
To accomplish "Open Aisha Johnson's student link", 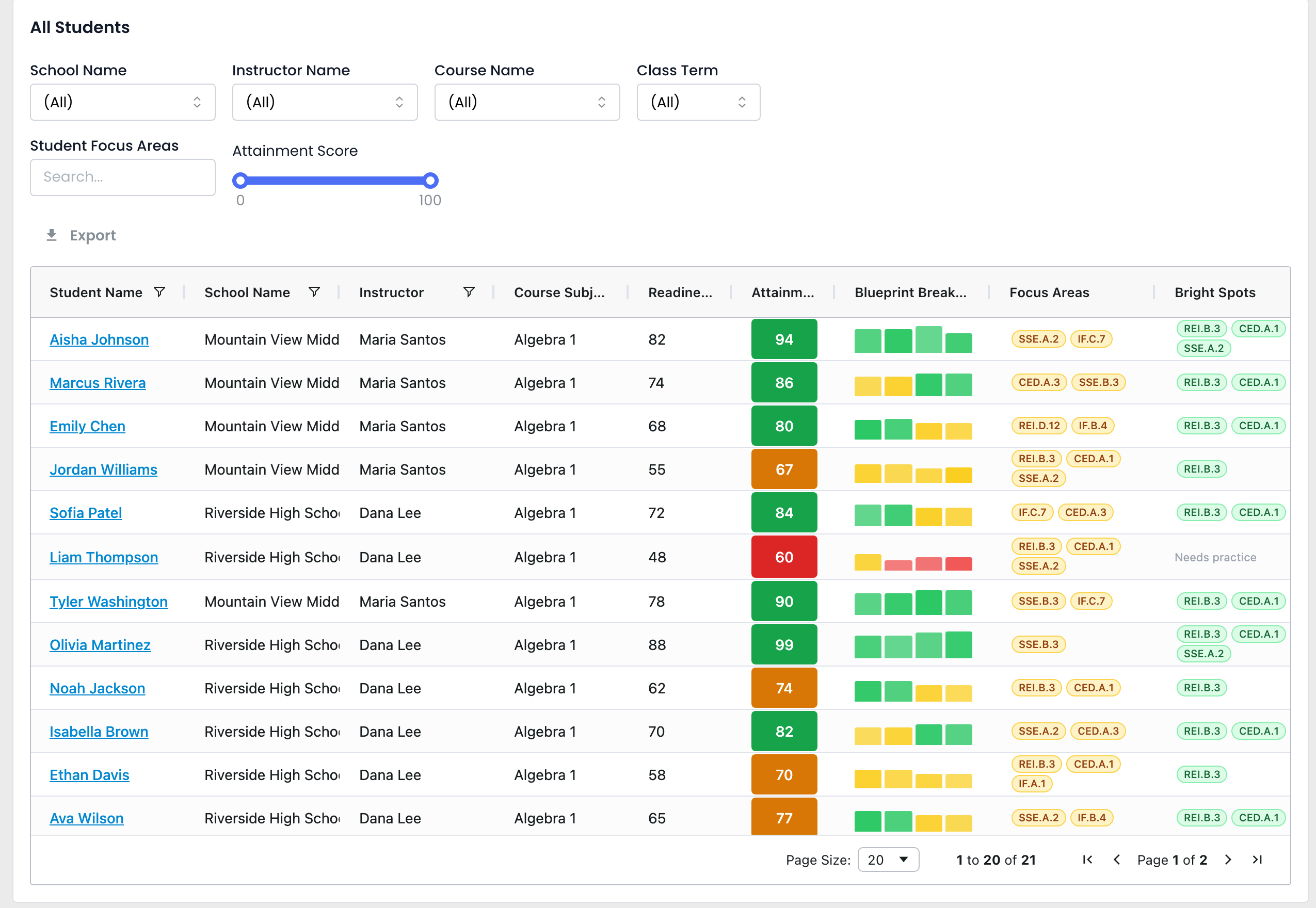I will coord(99,339).
